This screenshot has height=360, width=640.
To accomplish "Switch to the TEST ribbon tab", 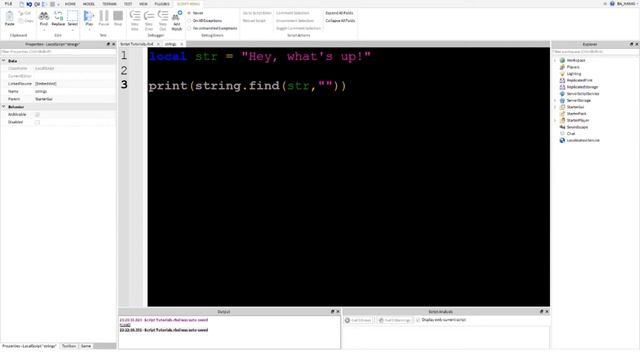I will coord(128,4).
